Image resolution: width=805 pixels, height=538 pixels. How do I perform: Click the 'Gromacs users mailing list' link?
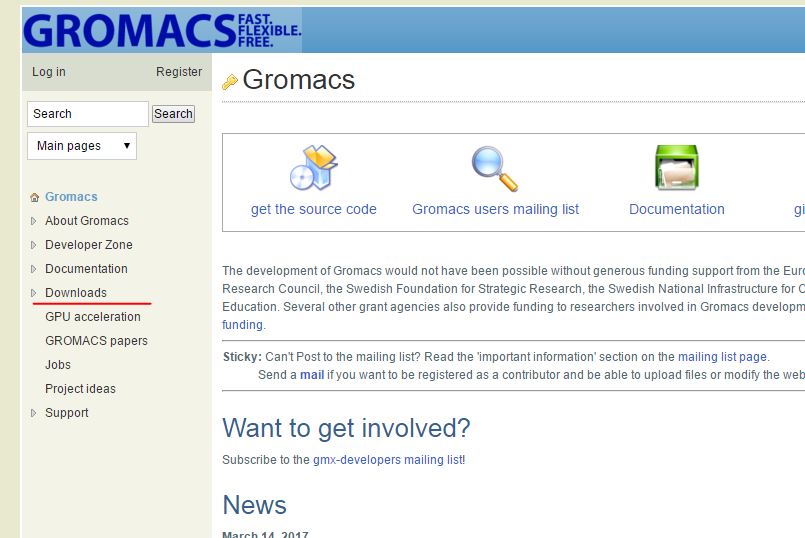pyautogui.click(x=495, y=209)
